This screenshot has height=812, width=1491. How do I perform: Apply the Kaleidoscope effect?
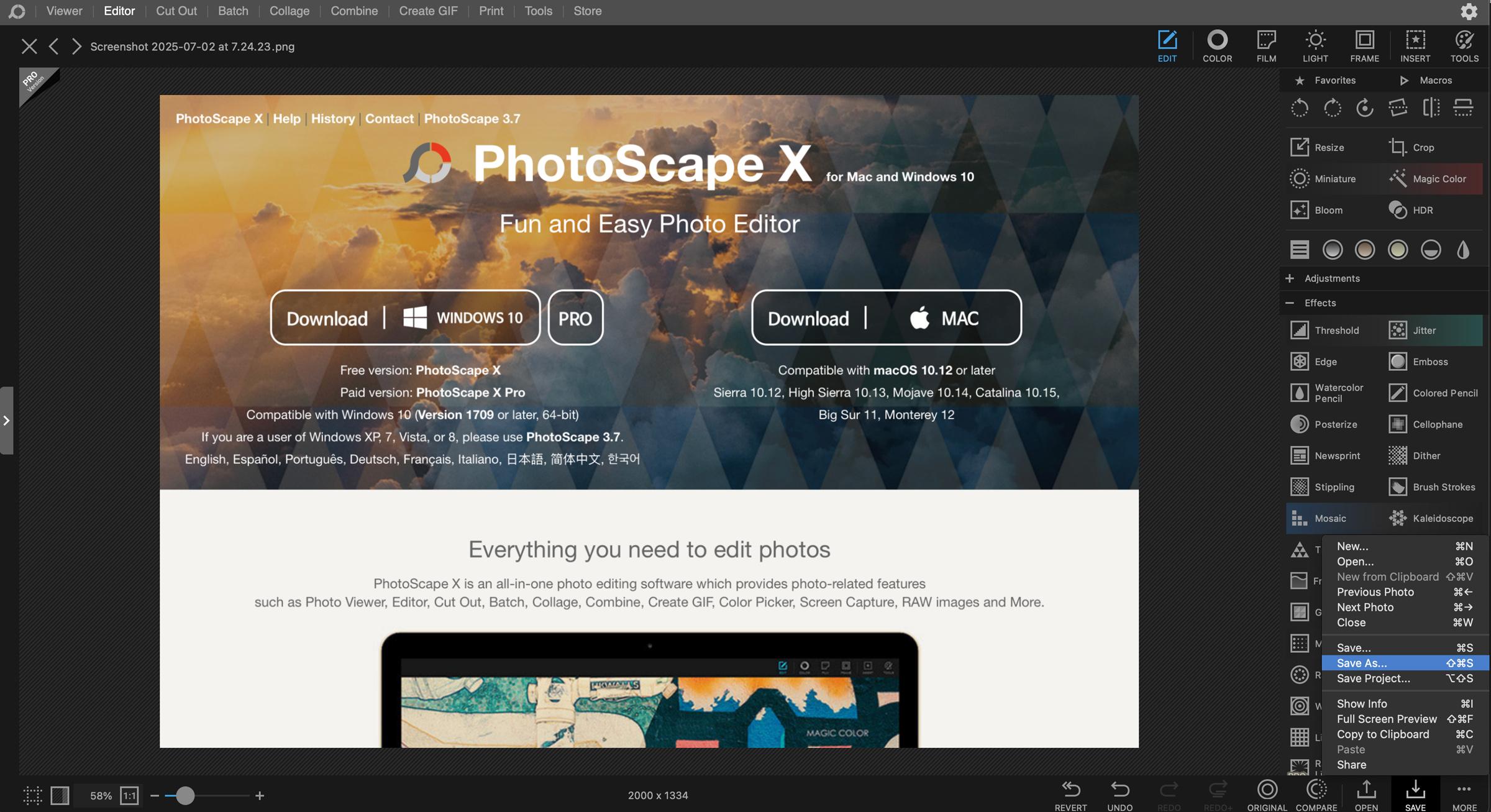(x=1431, y=518)
